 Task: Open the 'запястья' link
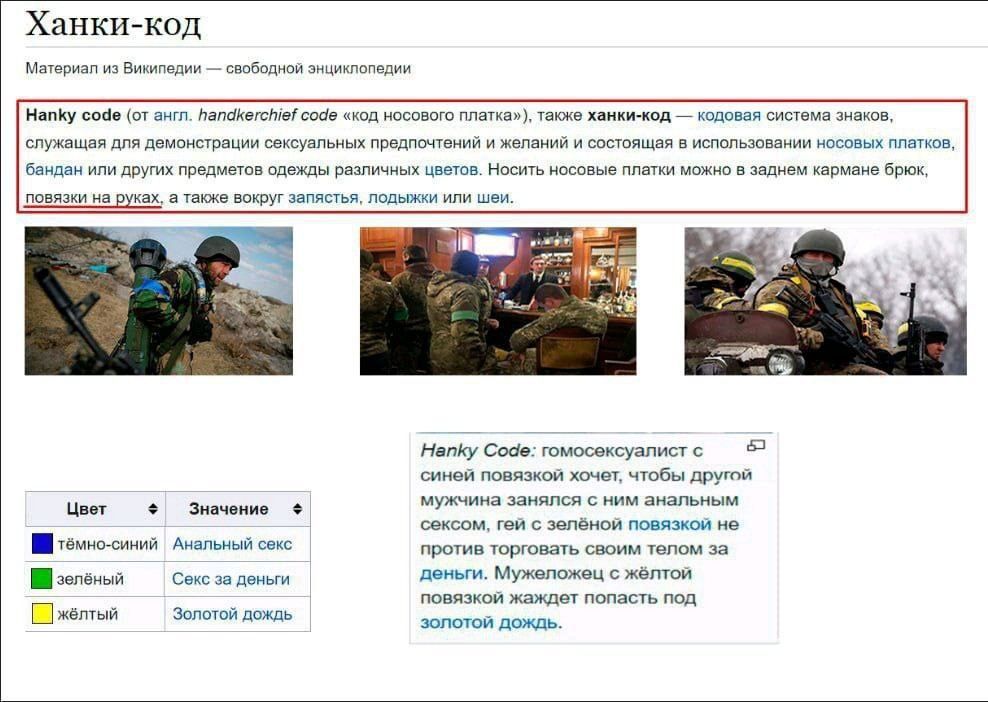pyautogui.click(x=323, y=197)
